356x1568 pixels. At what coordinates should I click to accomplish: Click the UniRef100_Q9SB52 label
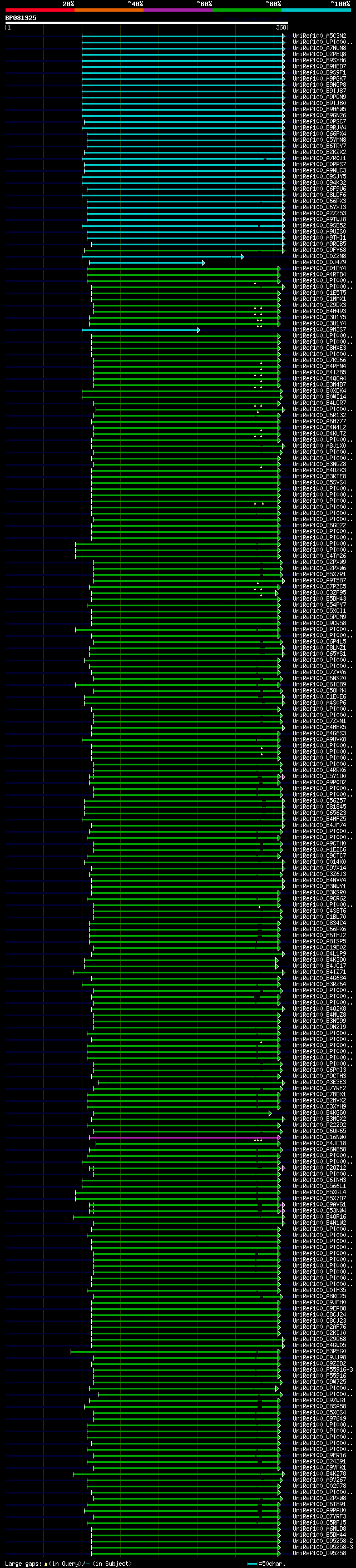[319, 225]
